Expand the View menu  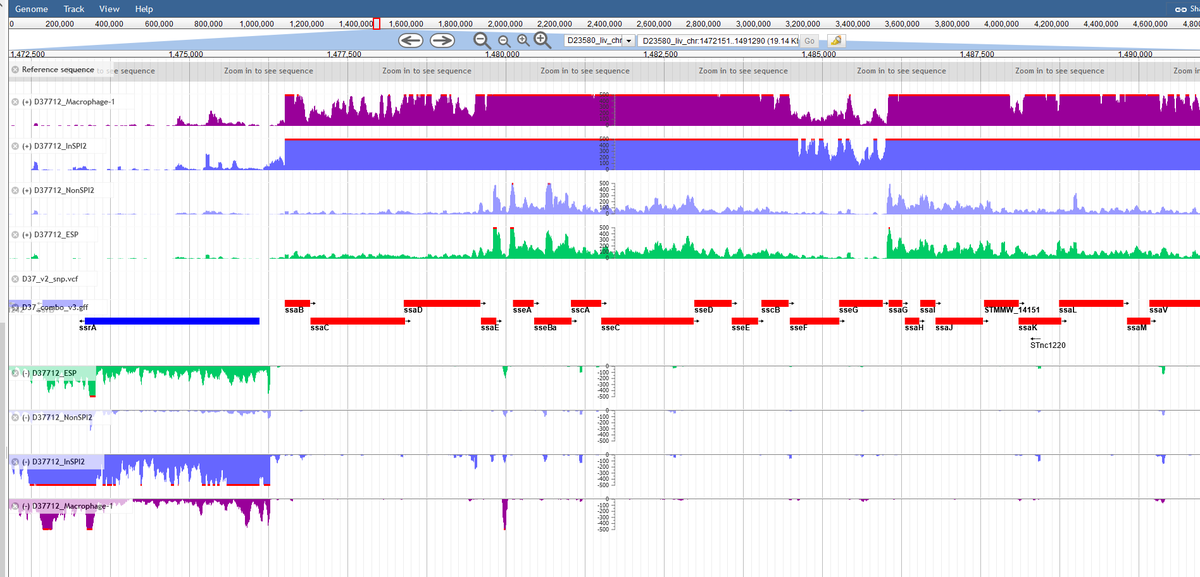click(109, 8)
